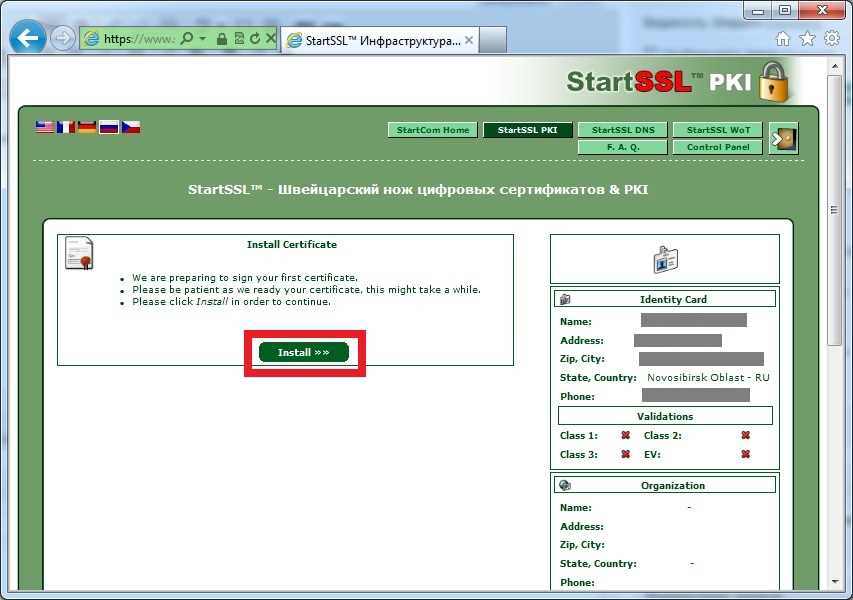The height and width of the screenshot is (600, 853).
Task: Click the browser forward arrow button
Action: (x=62, y=39)
